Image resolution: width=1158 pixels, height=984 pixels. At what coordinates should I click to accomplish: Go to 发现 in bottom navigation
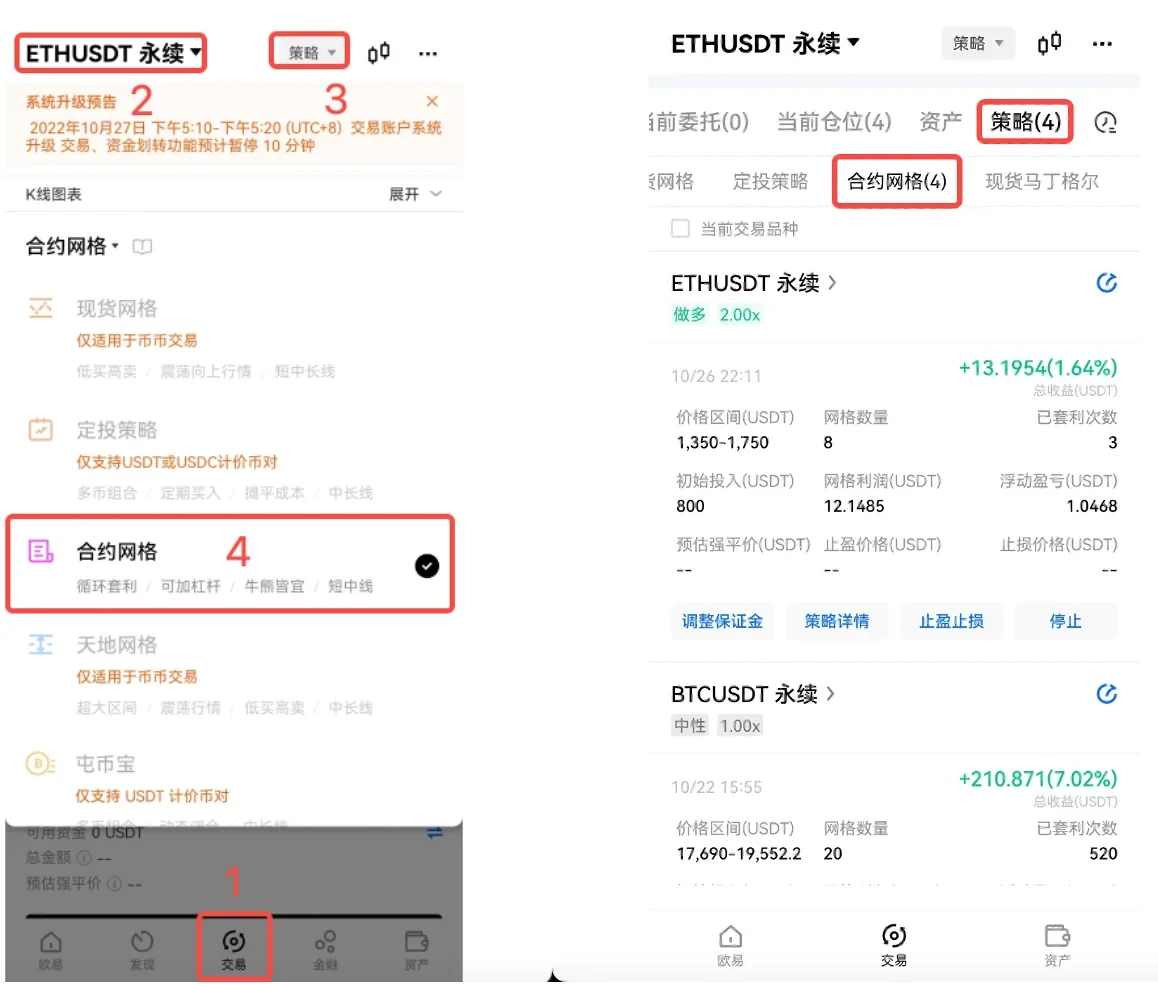click(x=142, y=950)
